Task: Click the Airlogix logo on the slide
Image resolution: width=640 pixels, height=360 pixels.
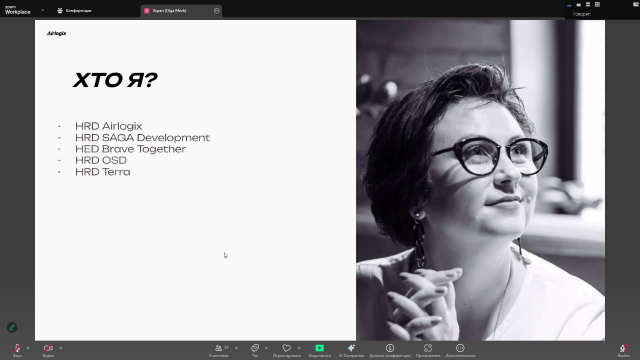Action: click(x=56, y=33)
